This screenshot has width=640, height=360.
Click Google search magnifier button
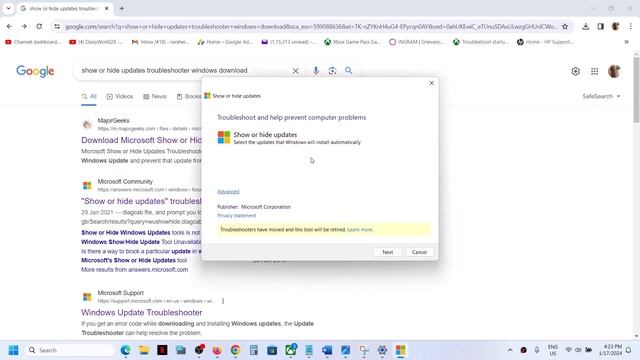pyautogui.click(x=349, y=71)
